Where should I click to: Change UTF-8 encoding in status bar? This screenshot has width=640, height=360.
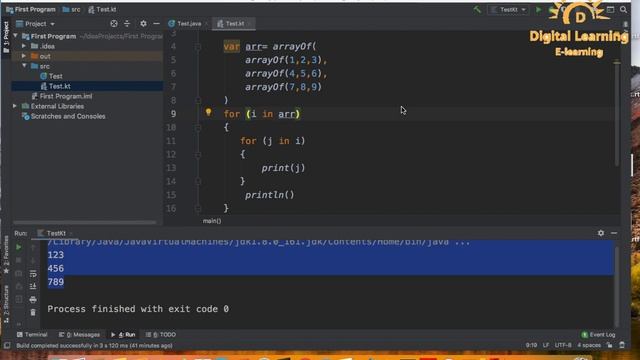coord(563,345)
